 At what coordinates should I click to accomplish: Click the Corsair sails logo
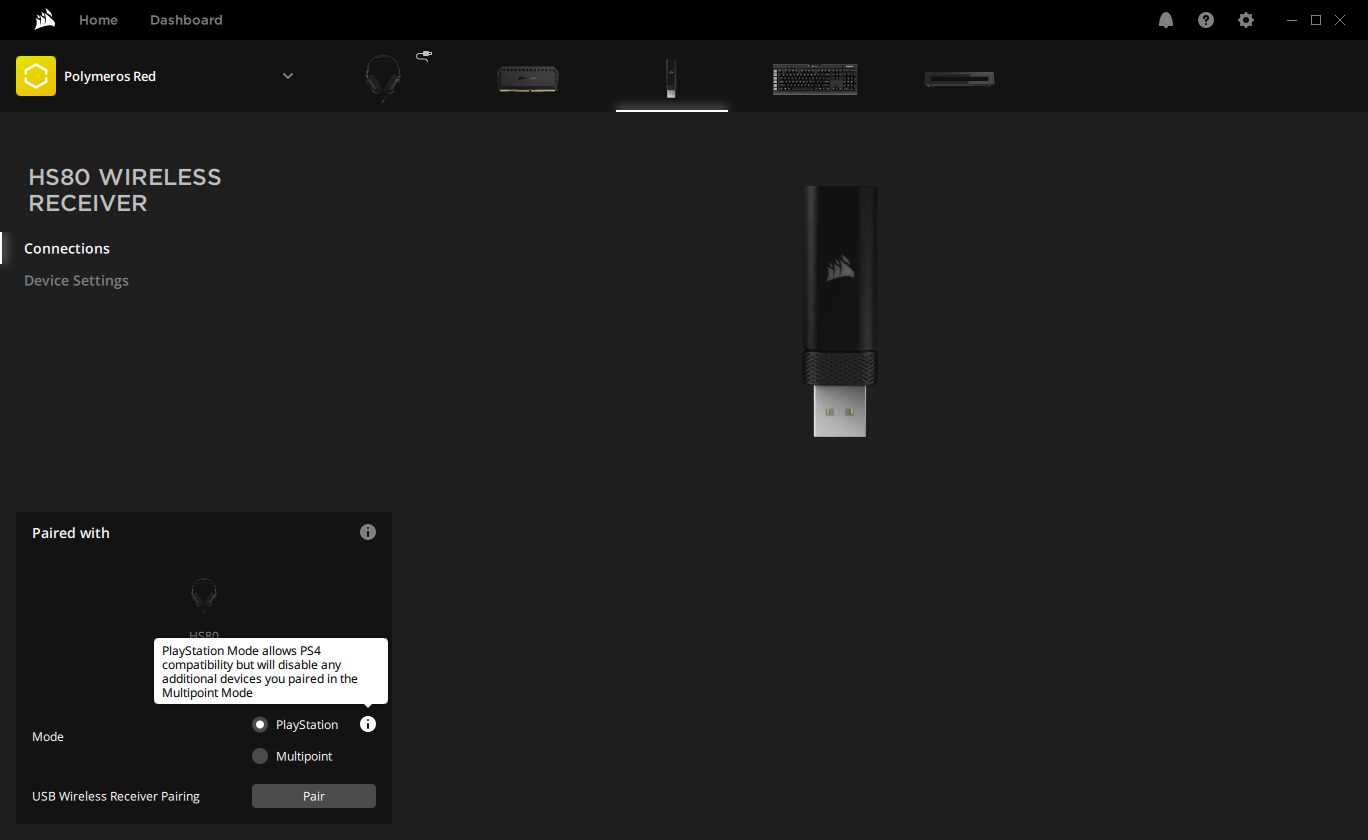(44, 20)
